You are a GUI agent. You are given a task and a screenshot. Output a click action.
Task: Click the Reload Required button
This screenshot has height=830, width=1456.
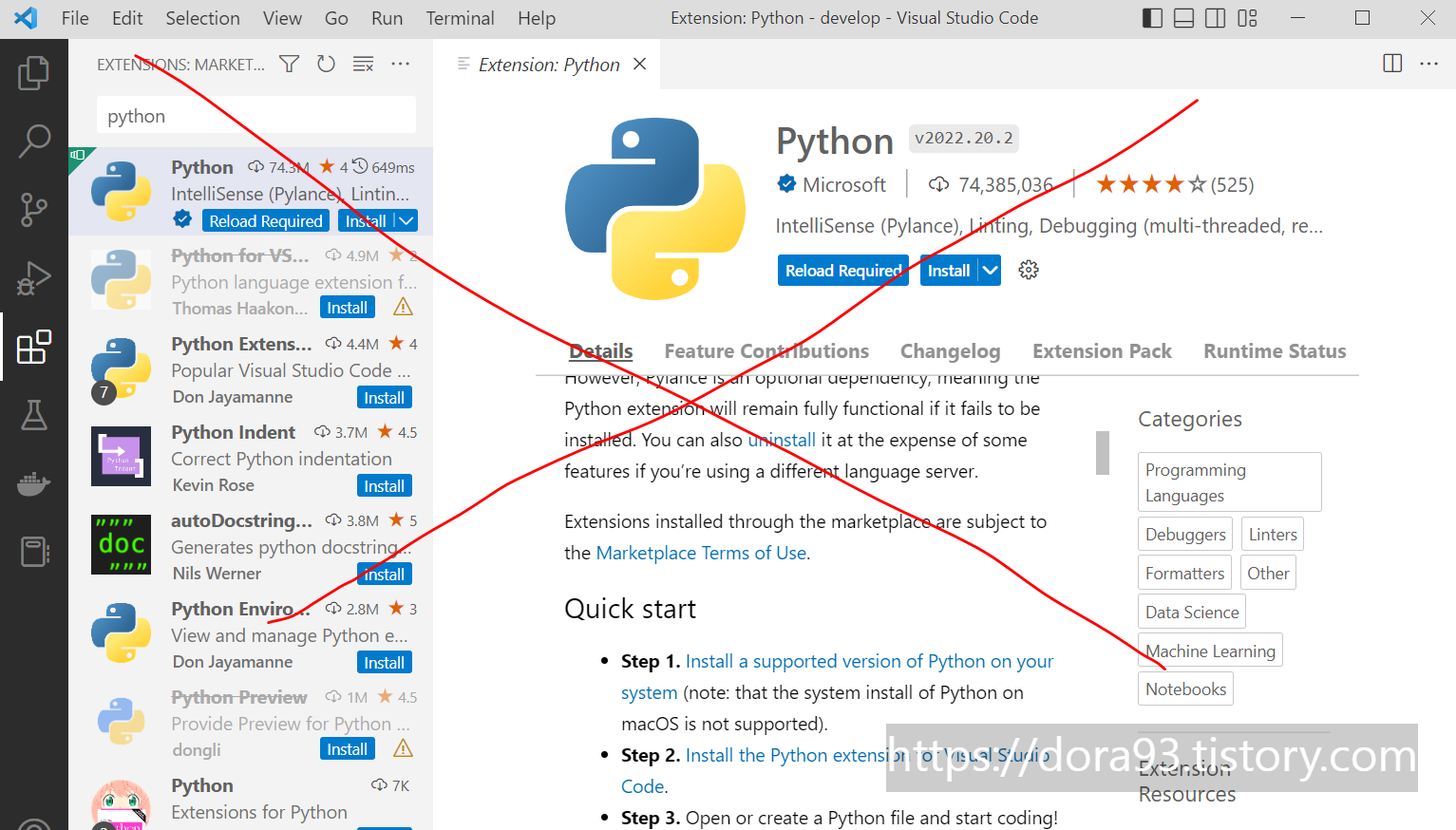(x=842, y=270)
